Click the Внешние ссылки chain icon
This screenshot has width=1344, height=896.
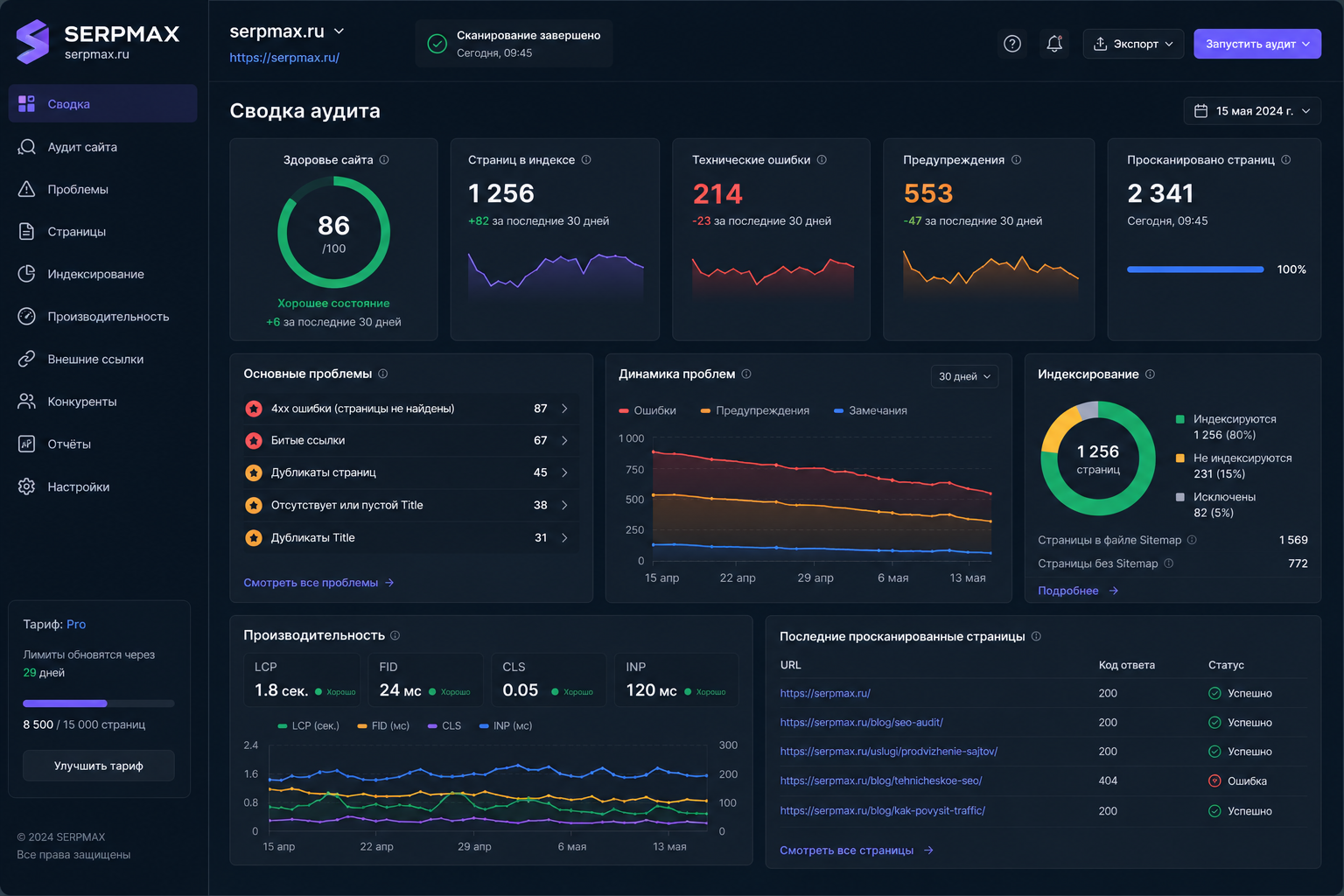(x=27, y=359)
